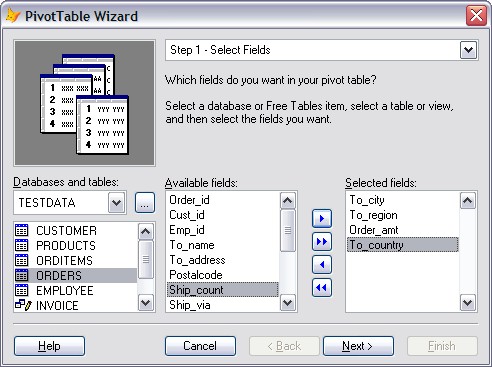
Task: Add all fields with double right arrow
Action: [322, 242]
